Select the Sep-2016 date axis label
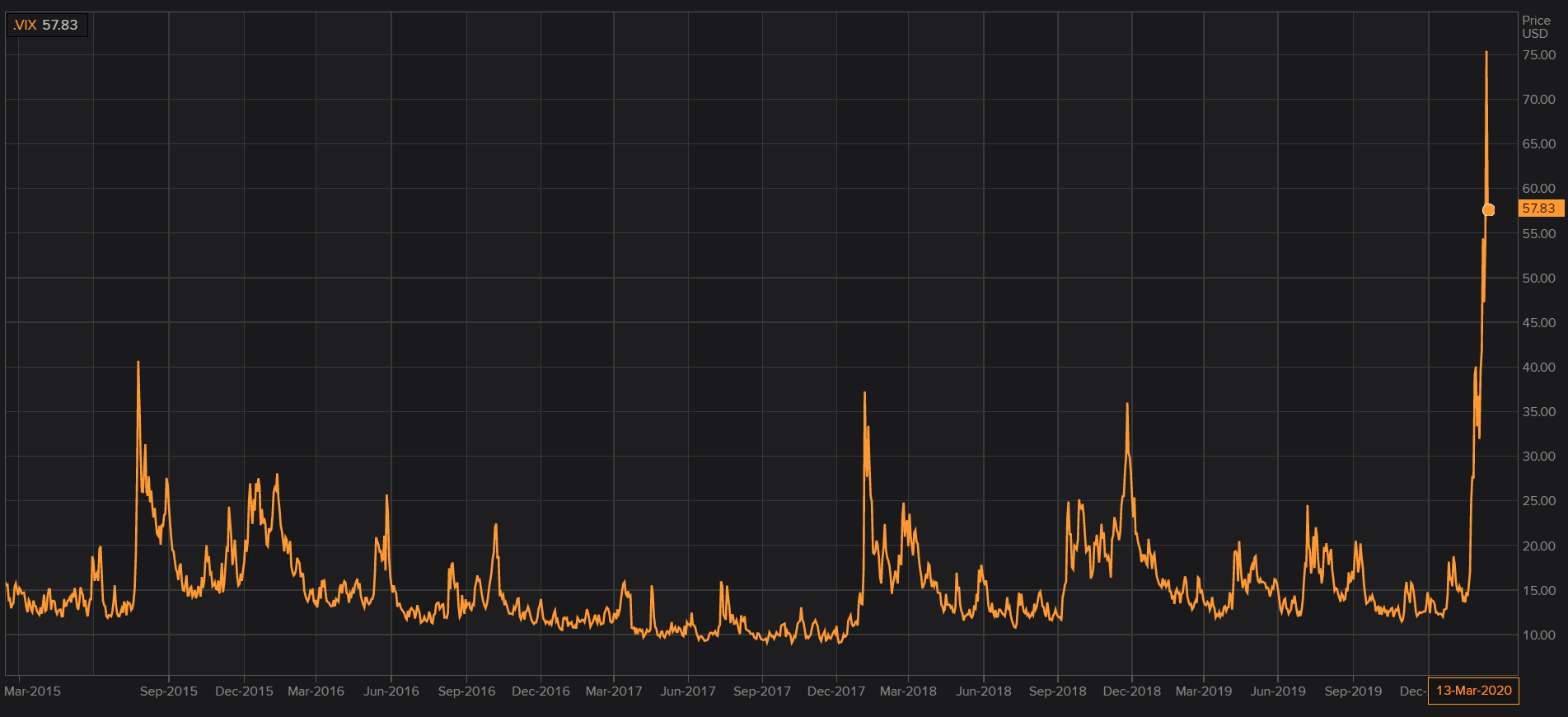1568x717 pixels. click(466, 691)
